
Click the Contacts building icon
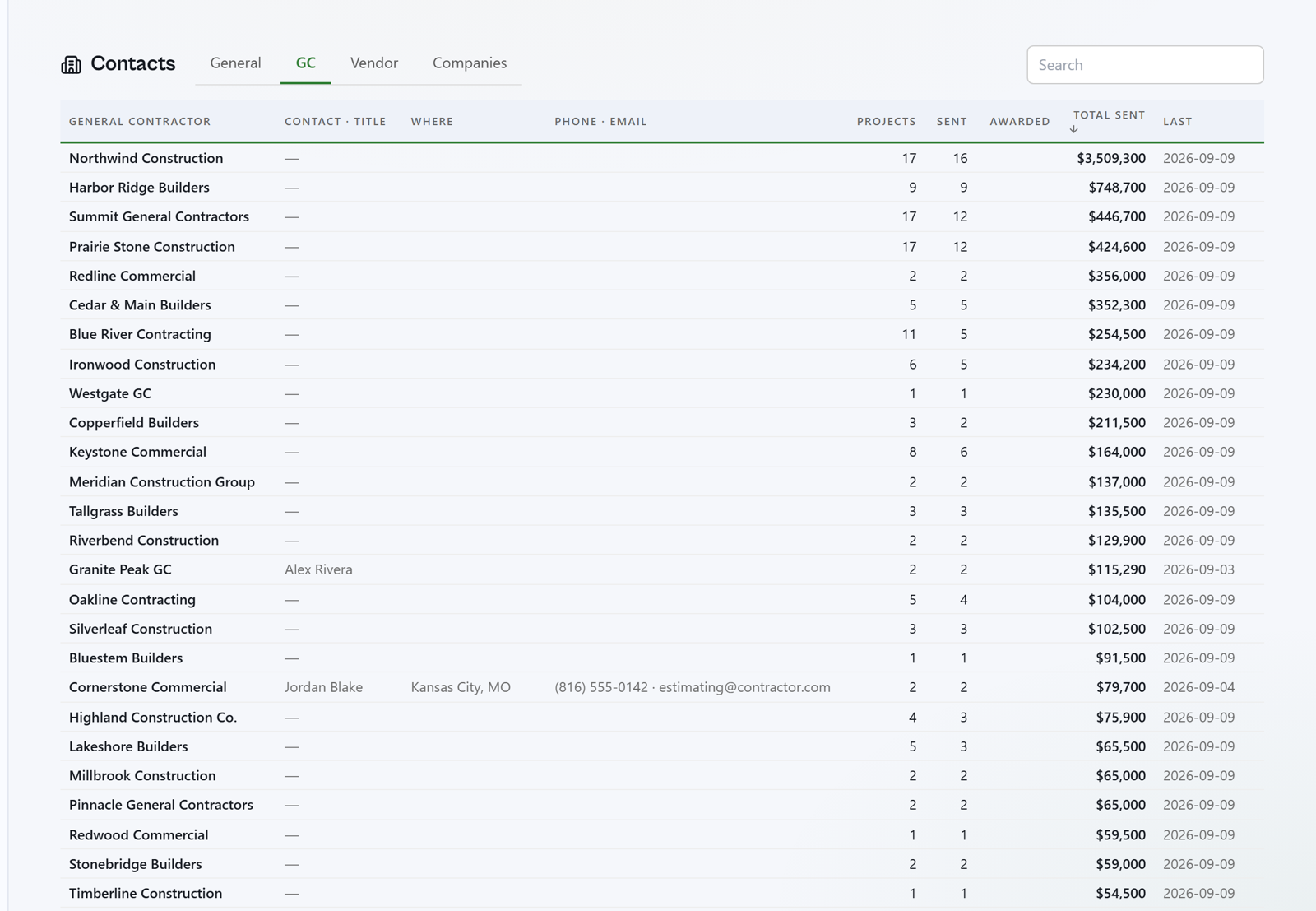pos(72,64)
